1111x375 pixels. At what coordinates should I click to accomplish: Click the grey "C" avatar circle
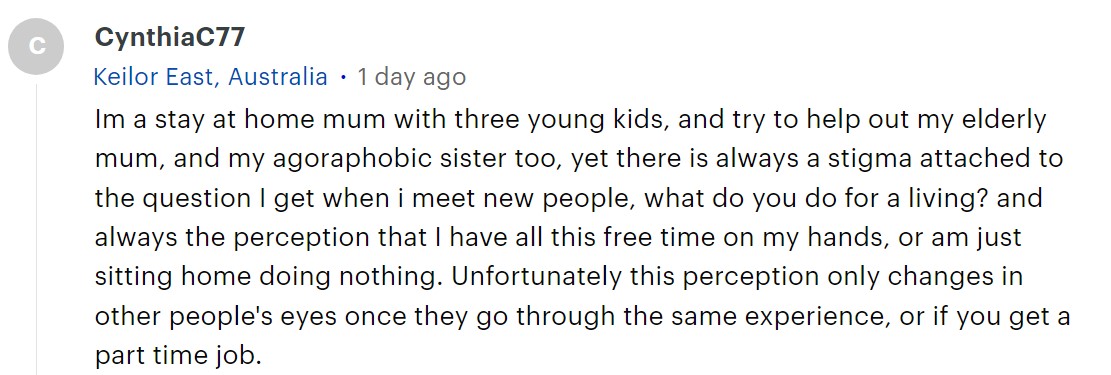tap(36, 46)
